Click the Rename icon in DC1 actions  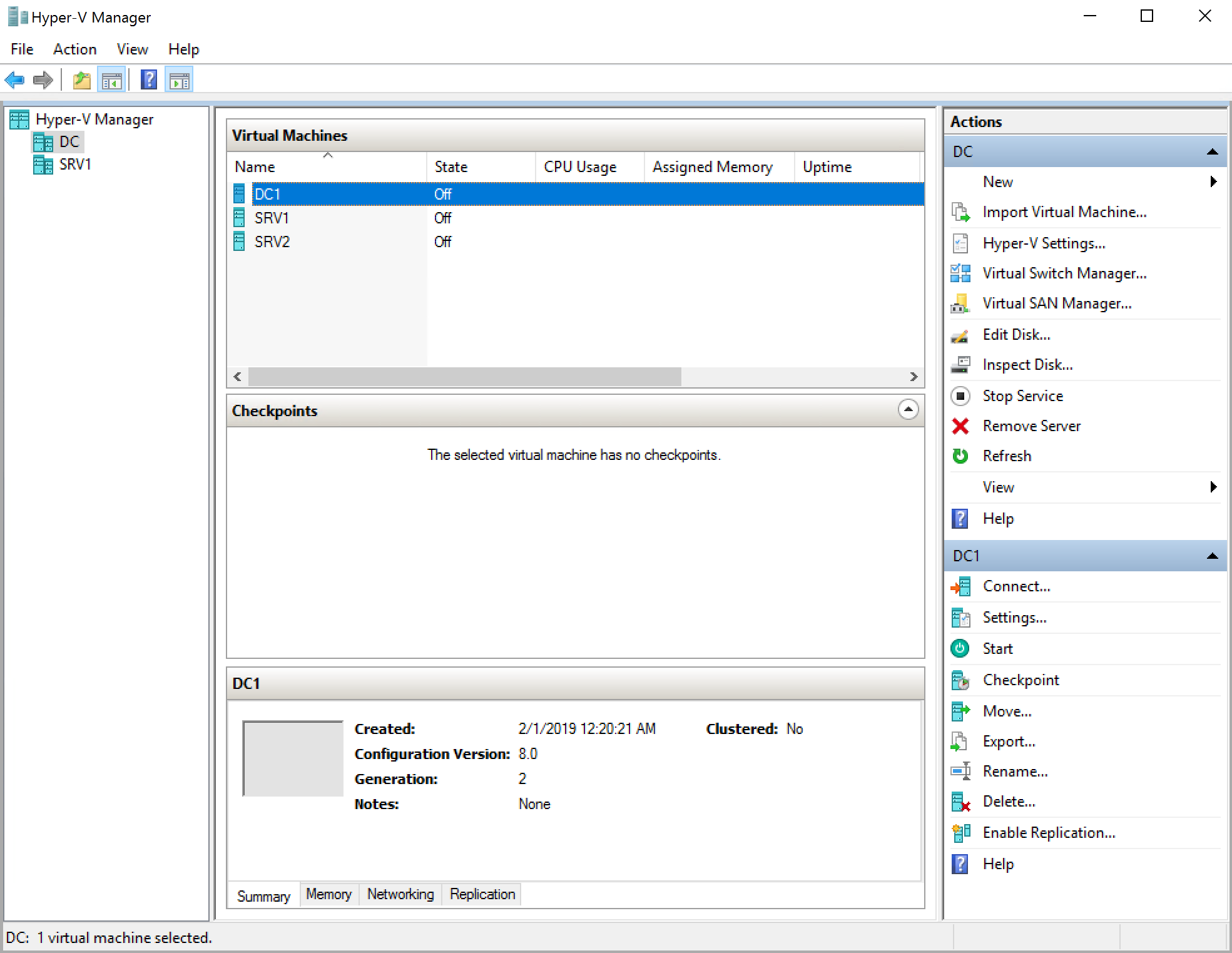pos(961,771)
